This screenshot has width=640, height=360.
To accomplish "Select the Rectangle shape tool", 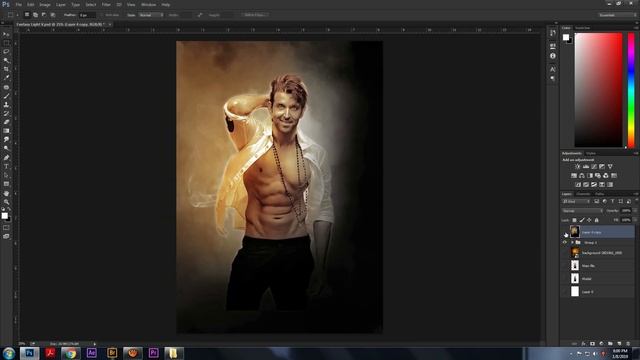I will click(6, 184).
